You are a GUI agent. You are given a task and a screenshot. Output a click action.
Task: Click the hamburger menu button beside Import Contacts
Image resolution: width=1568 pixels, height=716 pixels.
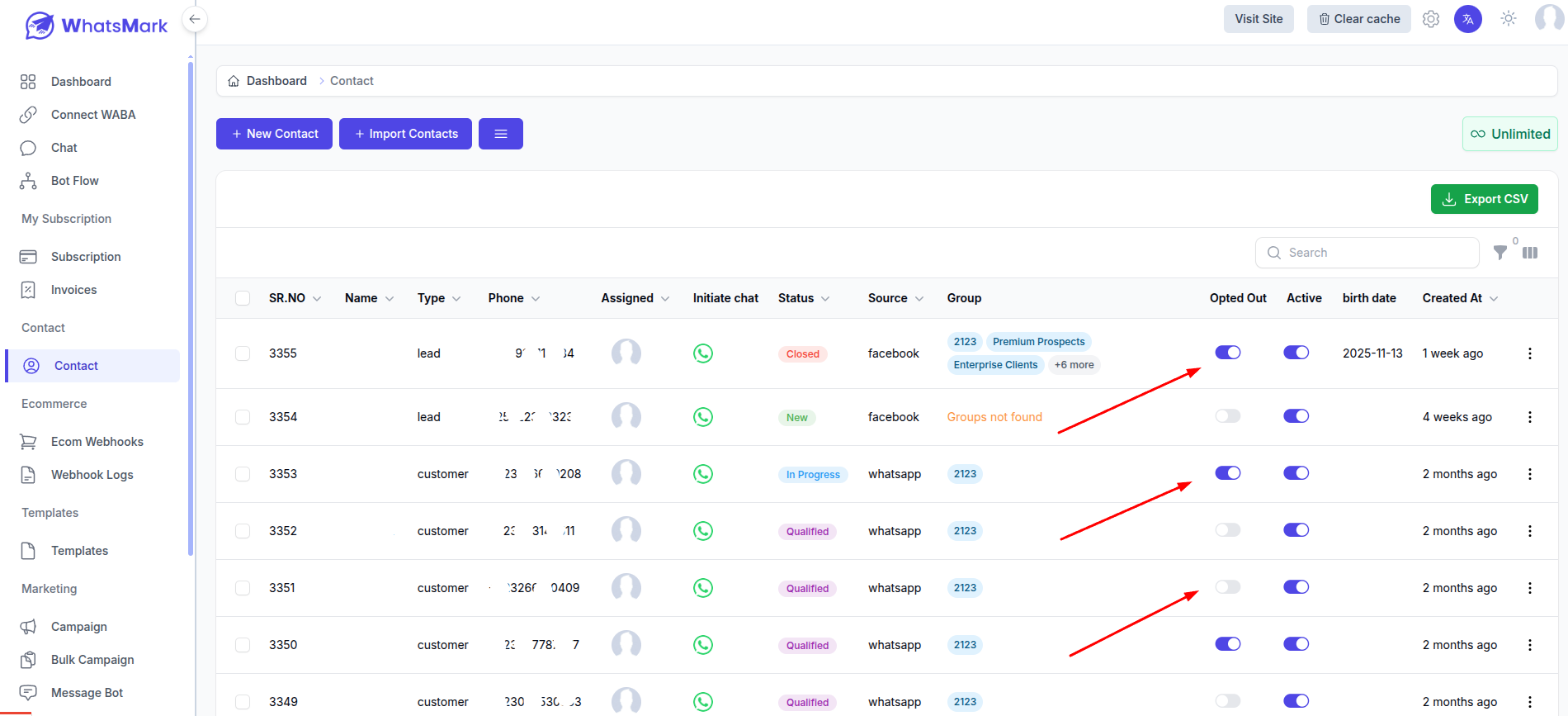501,134
